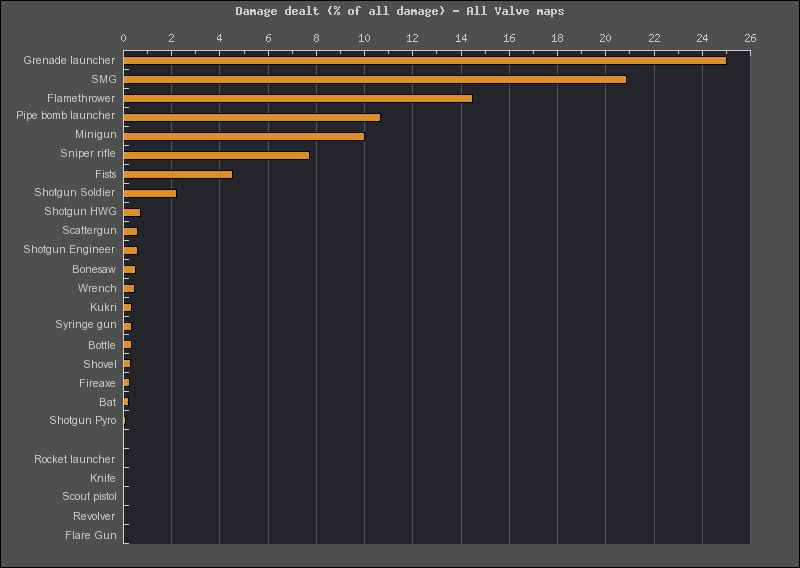Select the Grenade launcher label
Screen dimensions: 800x568
(69, 60)
